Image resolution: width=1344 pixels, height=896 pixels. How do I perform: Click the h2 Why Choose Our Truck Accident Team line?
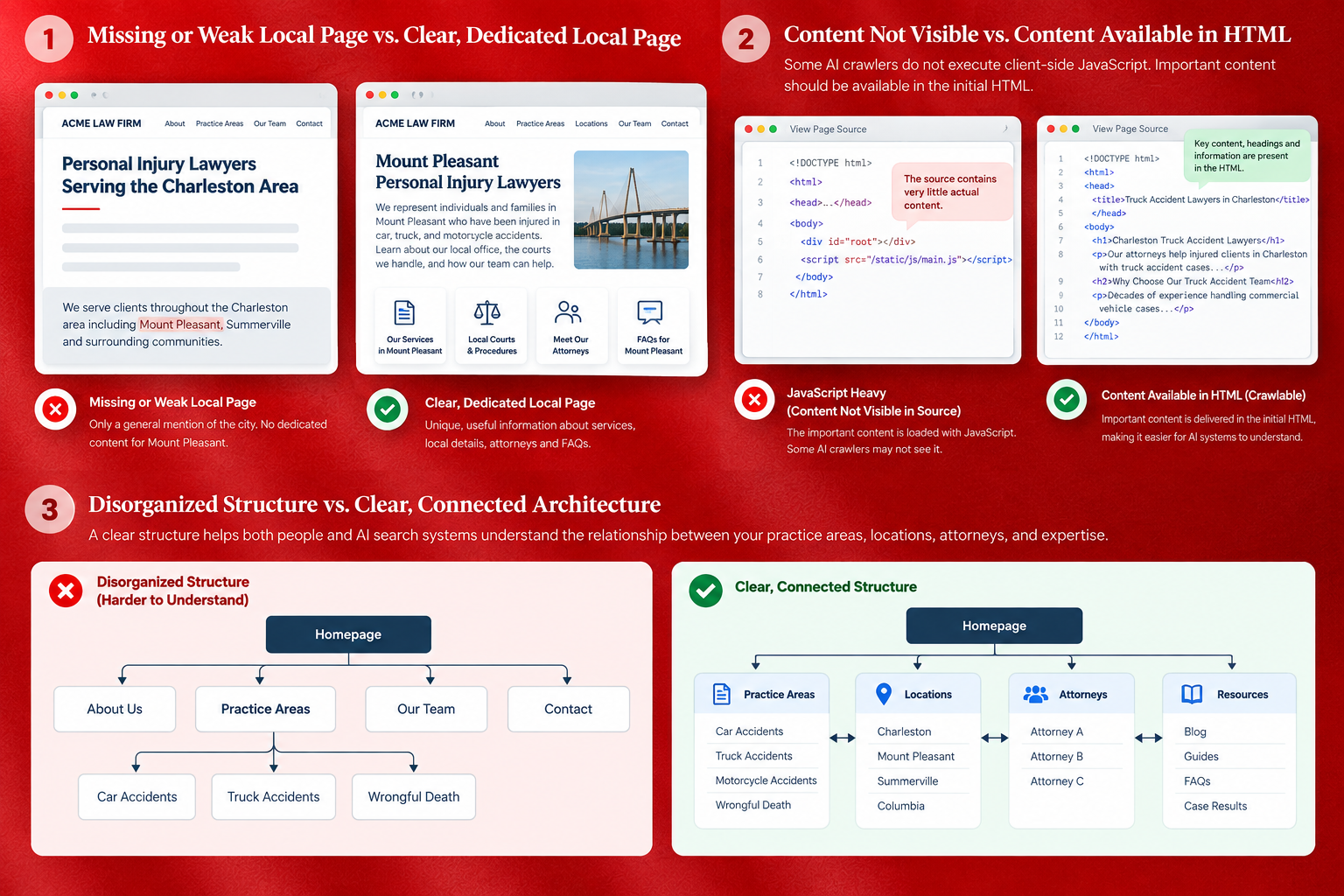coord(1193,282)
